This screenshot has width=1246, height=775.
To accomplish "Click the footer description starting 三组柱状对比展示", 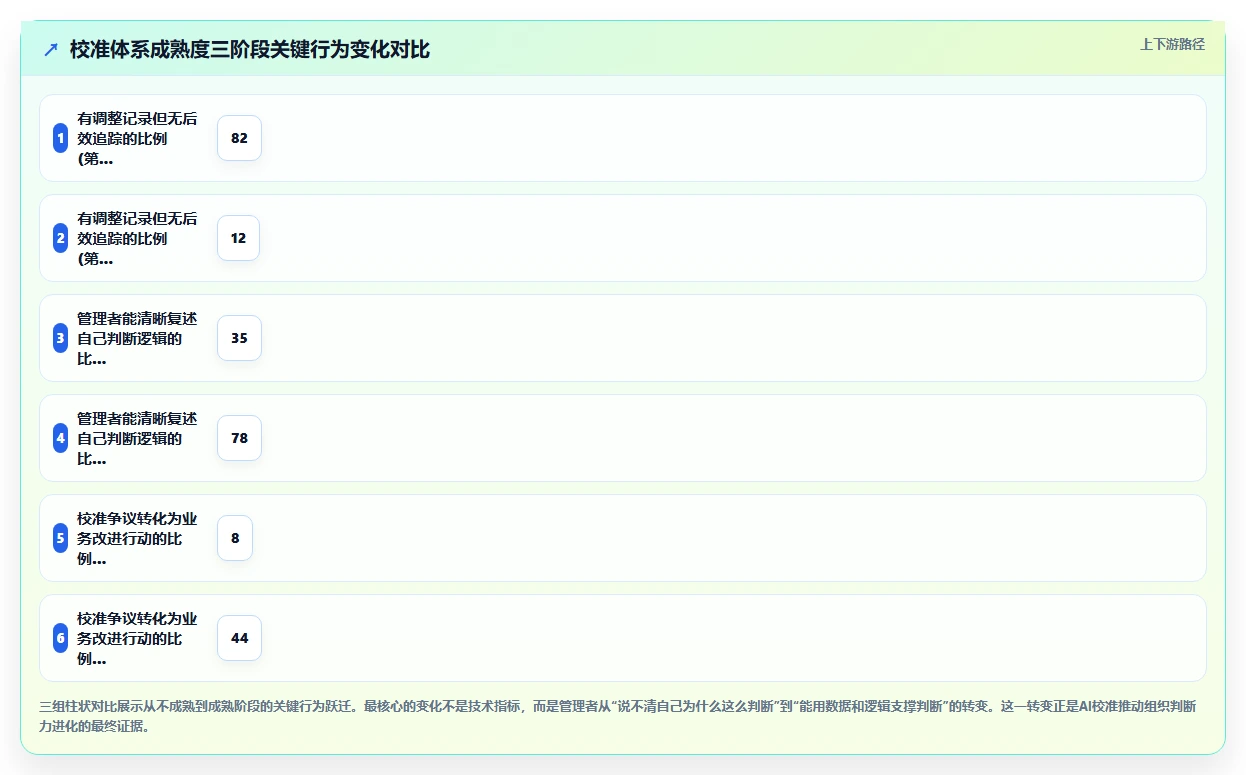I will [618, 716].
